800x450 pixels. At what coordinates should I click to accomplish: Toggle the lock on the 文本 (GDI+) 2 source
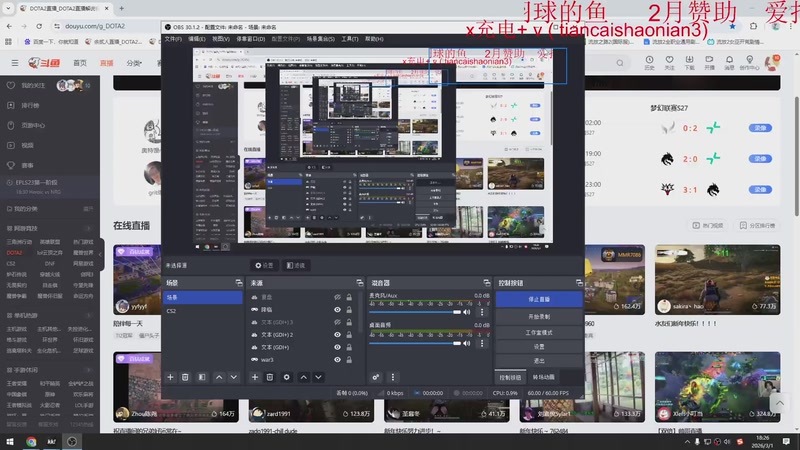point(349,335)
